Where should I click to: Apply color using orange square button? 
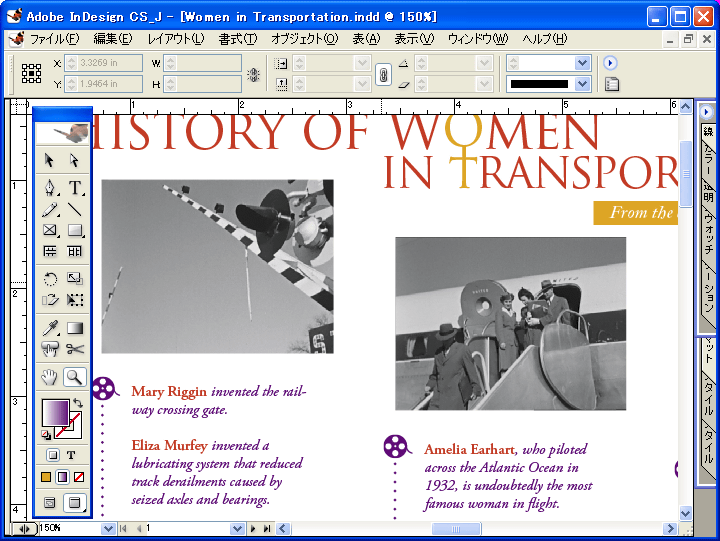[x=46, y=477]
